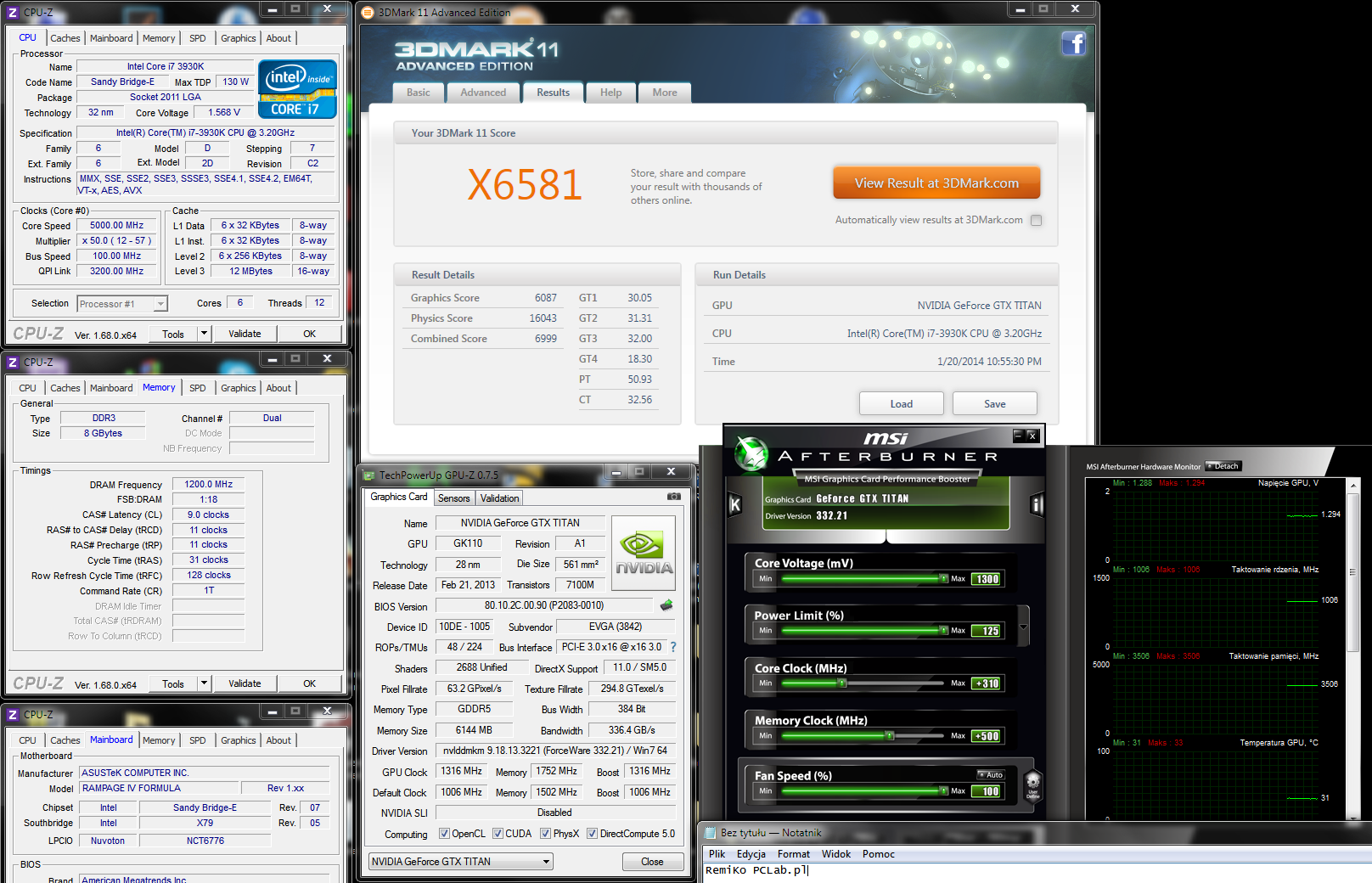Viewport: 1372px width, 883px height.
Task: Open the Plik menu in Notatnik
Action: pyautogui.click(x=717, y=854)
